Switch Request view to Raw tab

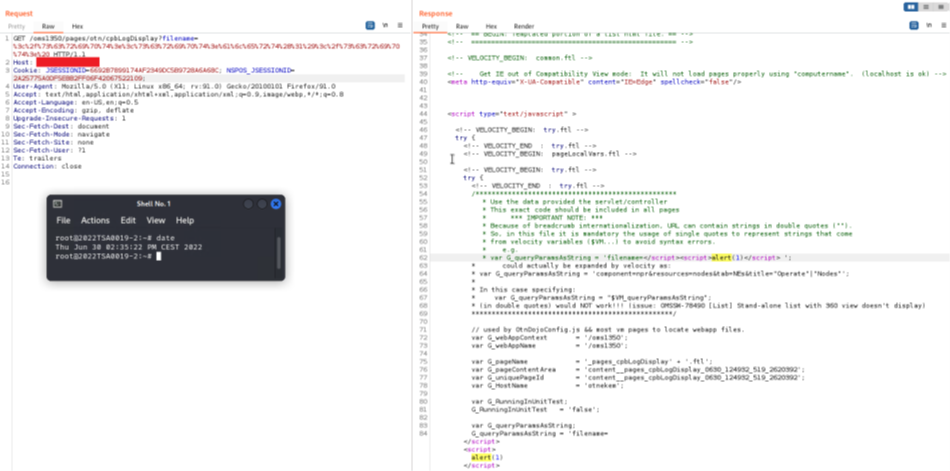(x=48, y=27)
